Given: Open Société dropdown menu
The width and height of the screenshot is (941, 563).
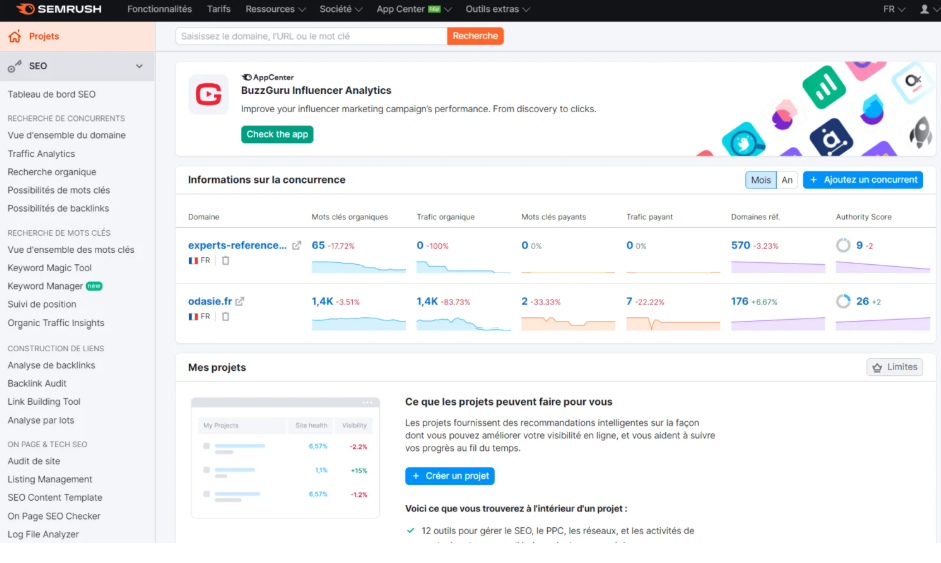Looking at the screenshot, I should [341, 9].
